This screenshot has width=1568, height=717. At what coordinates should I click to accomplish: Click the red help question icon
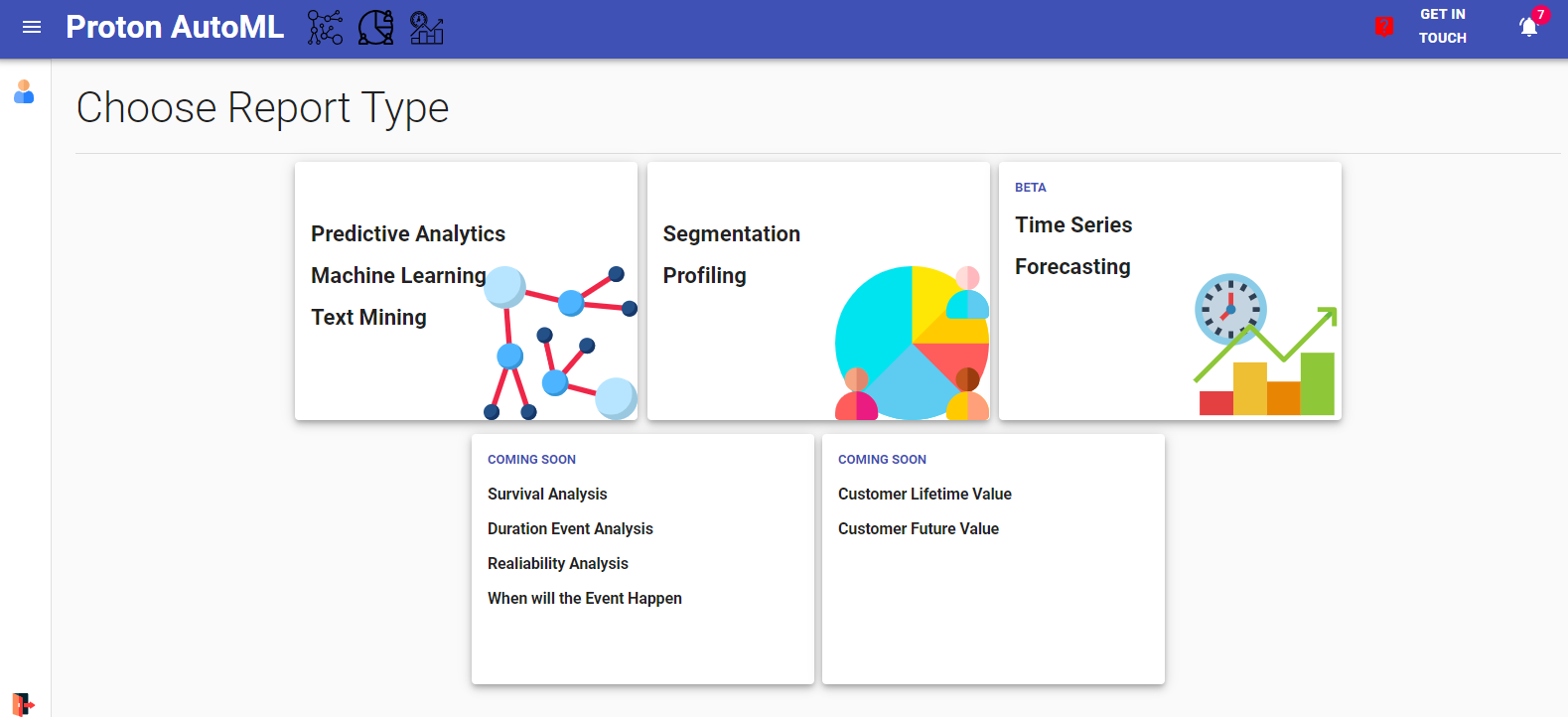1384,27
